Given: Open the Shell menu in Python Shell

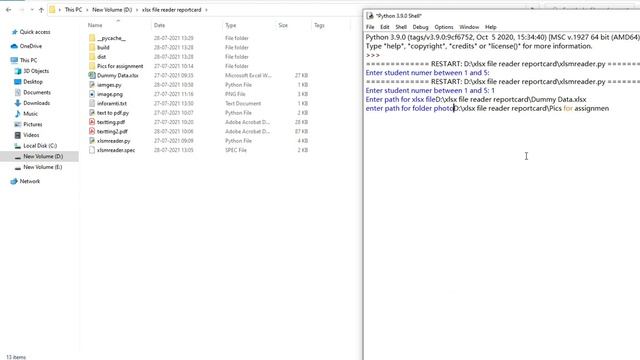Looking at the screenshot, I should click(x=401, y=27).
